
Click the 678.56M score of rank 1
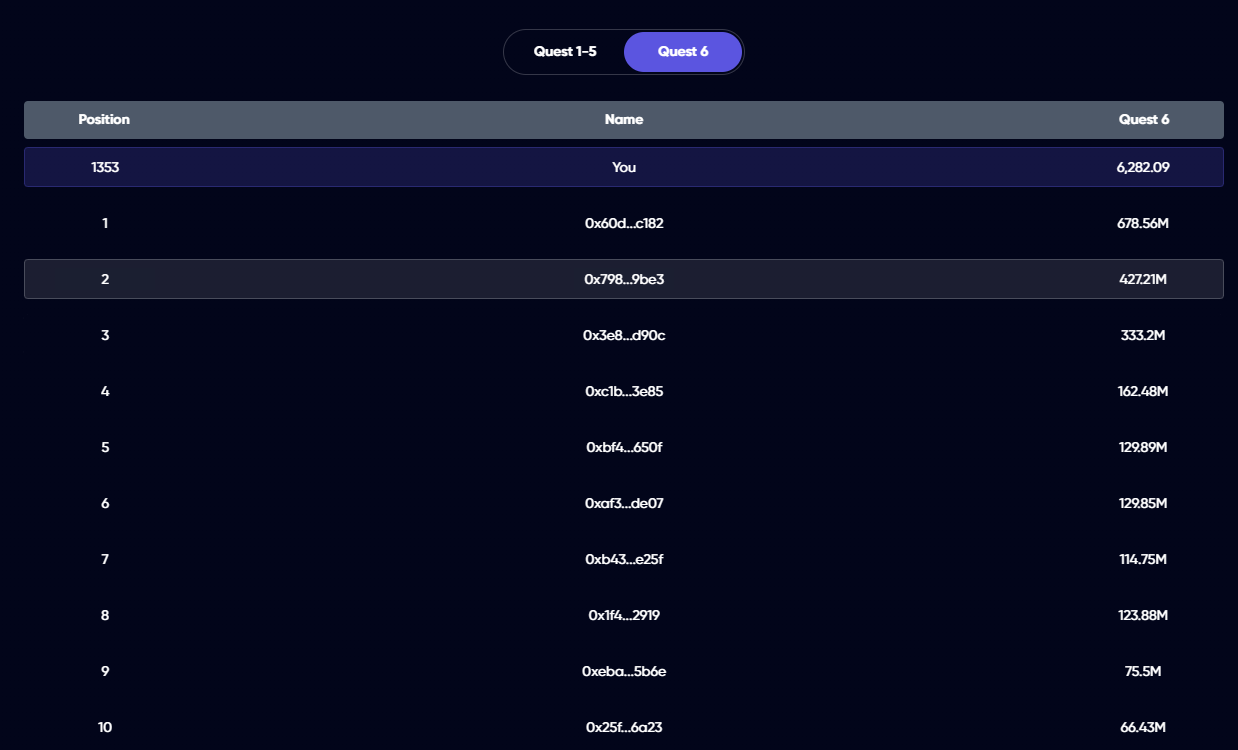click(x=1143, y=224)
